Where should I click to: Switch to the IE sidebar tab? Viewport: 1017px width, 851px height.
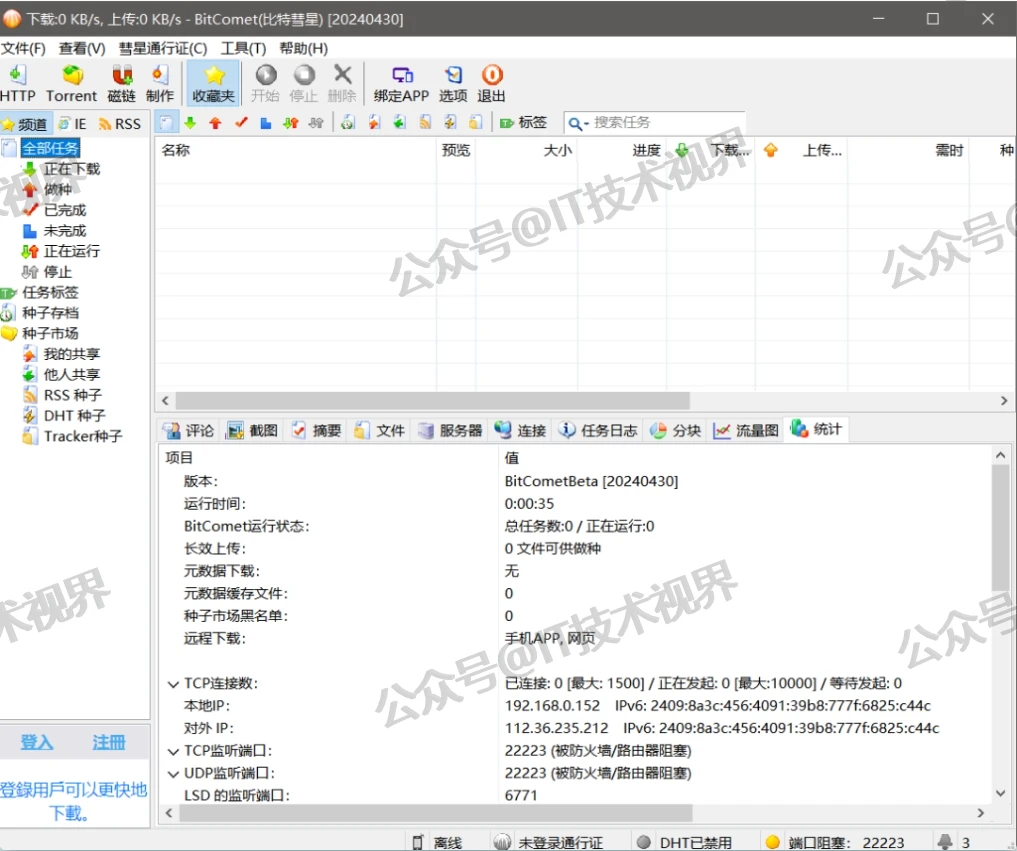[73, 124]
